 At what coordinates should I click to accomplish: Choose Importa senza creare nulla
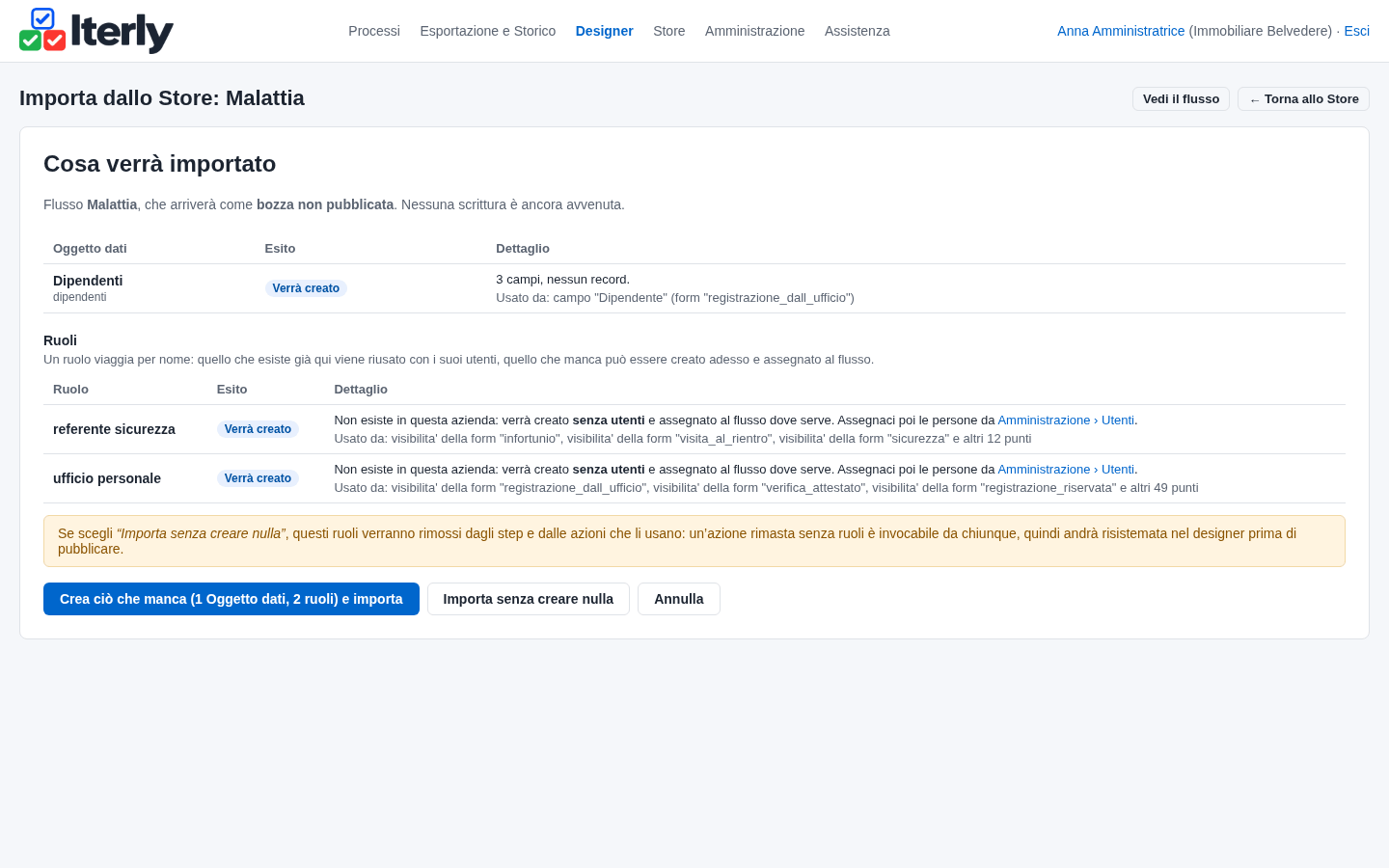pyautogui.click(x=529, y=599)
